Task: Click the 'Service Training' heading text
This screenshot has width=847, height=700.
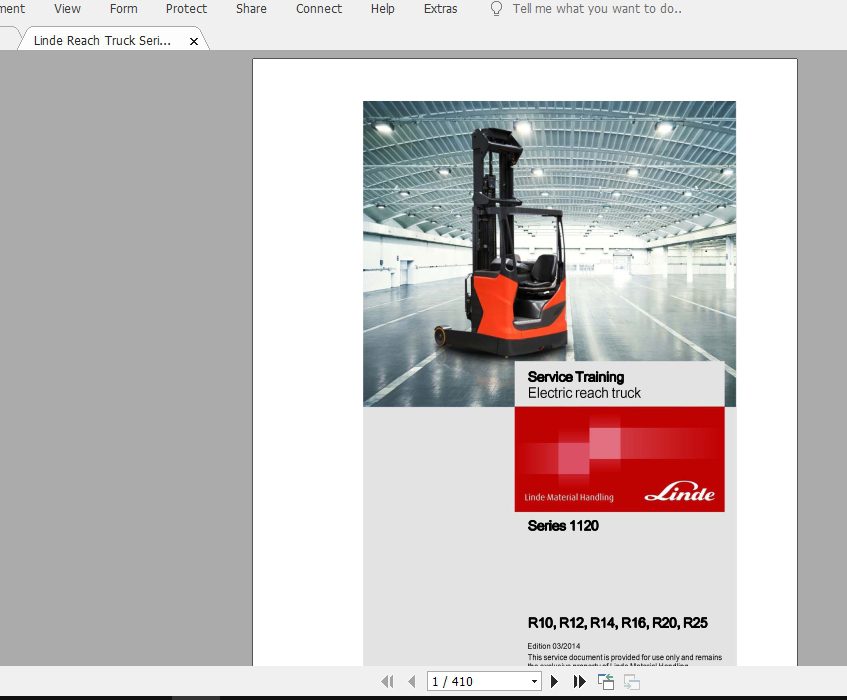Action: tap(576, 377)
